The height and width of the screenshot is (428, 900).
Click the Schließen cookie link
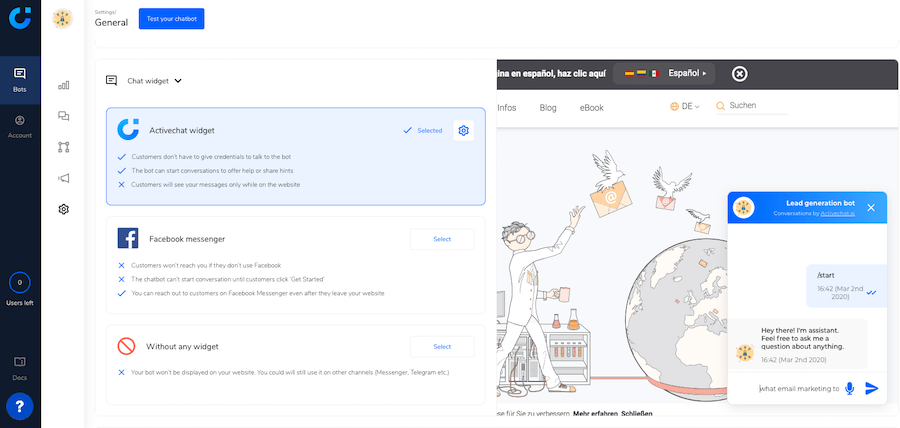click(x=637, y=414)
